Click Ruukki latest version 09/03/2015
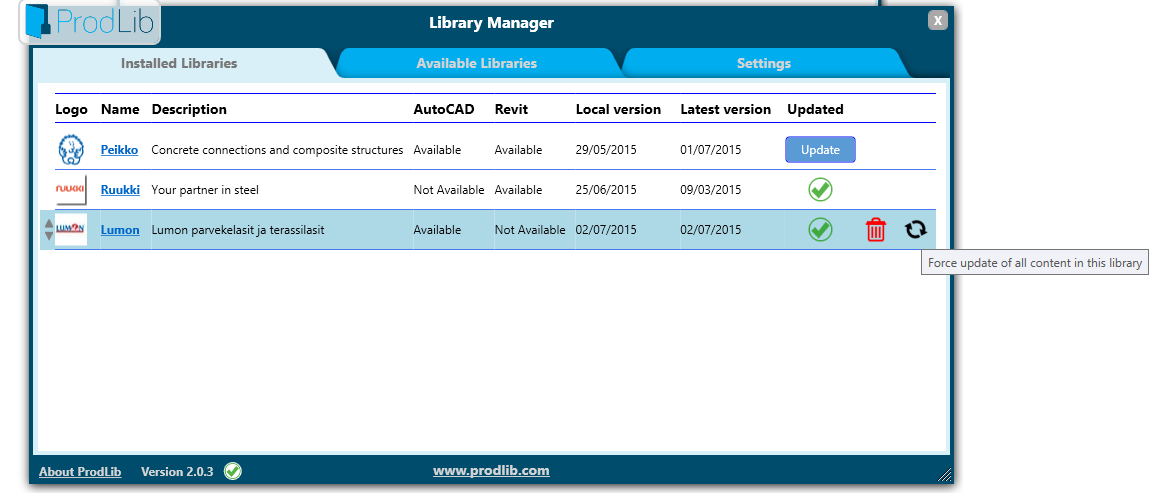Viewport: 1156px width, 502px height. (711, 190)
